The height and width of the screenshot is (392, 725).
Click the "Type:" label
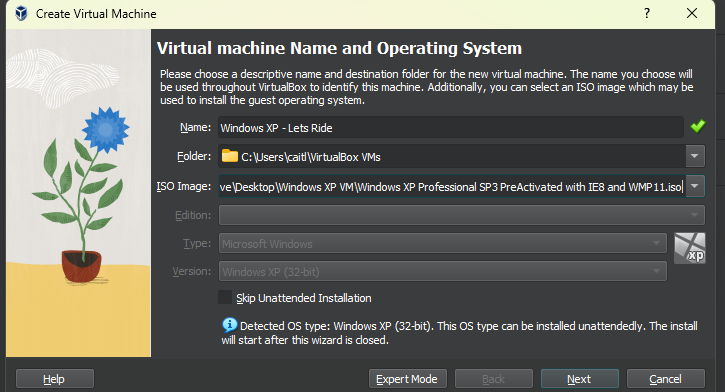197,243
